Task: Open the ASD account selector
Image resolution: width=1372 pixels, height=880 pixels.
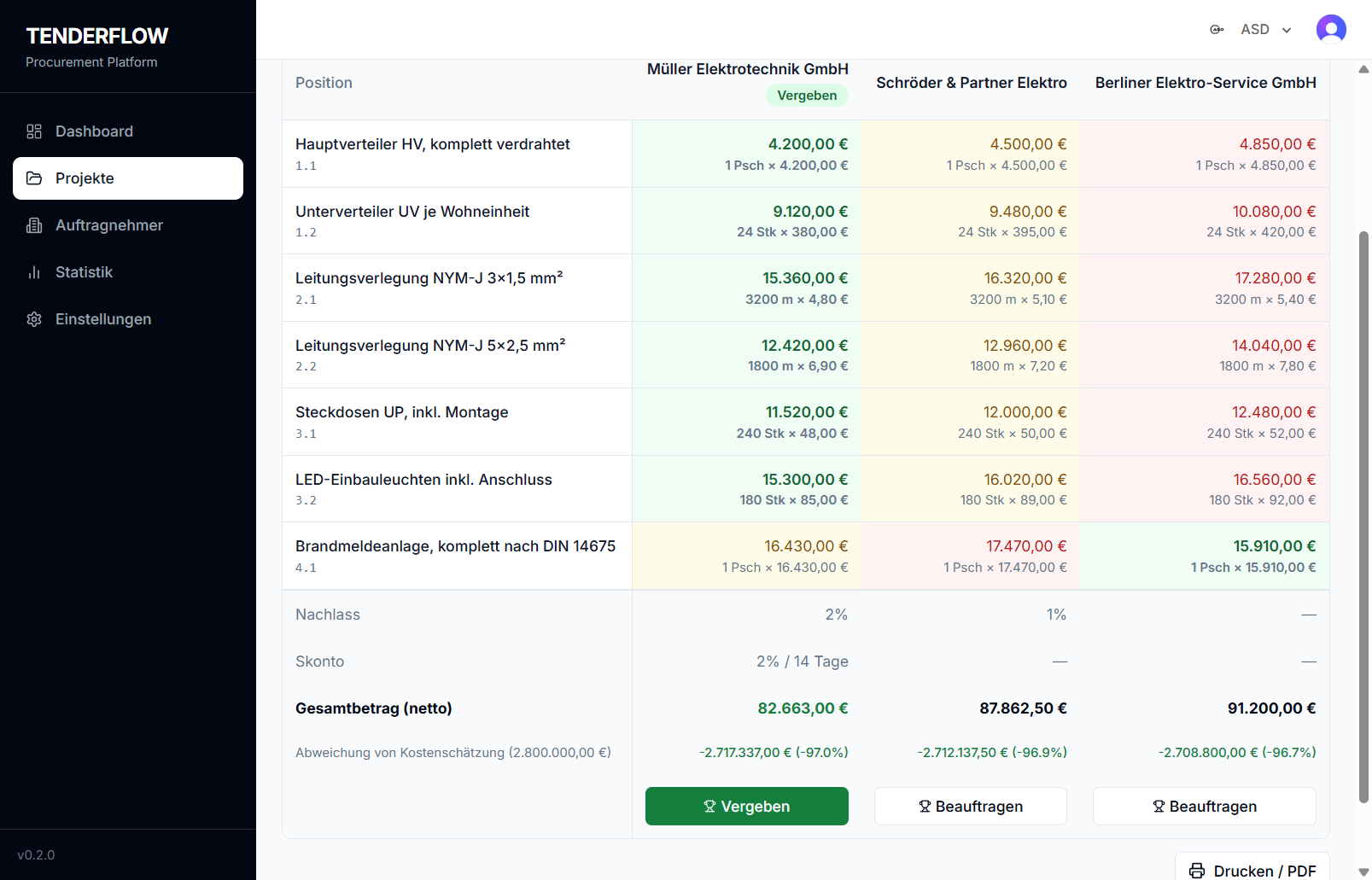Action: pos(1255,30)
